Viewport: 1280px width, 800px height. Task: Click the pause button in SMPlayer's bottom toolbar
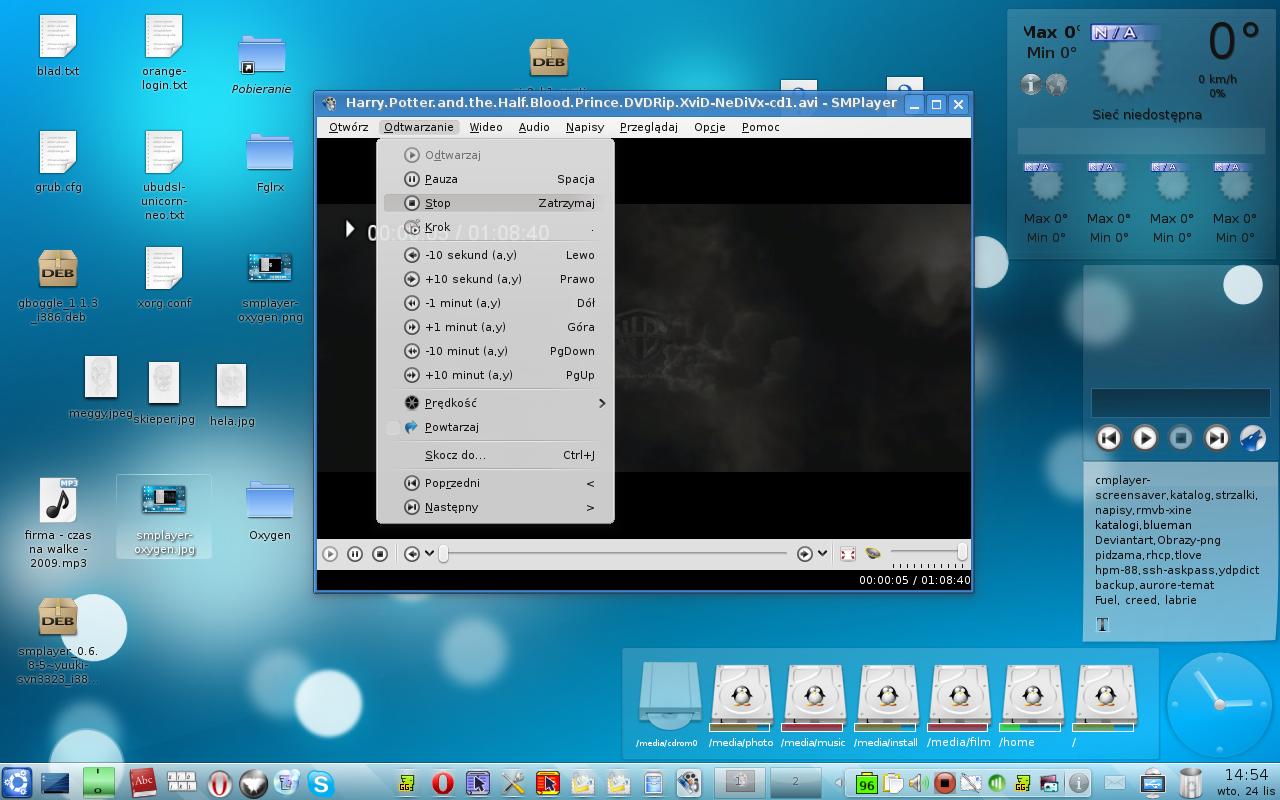click(355, 554)
